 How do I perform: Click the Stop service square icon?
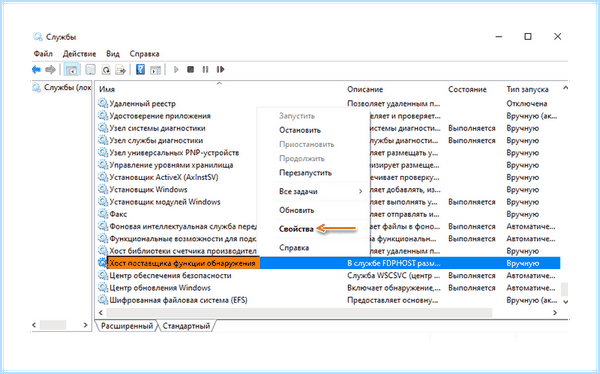pos(191,69)
